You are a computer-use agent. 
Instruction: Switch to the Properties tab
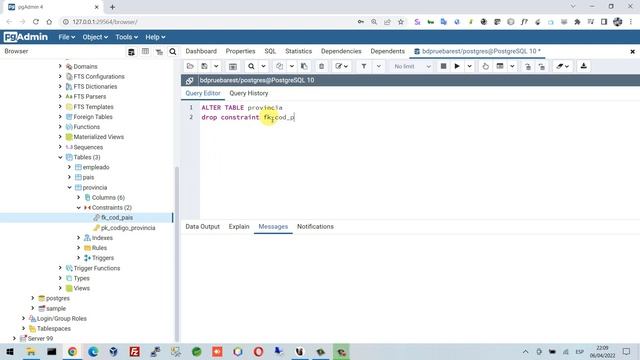coord(240,51)
